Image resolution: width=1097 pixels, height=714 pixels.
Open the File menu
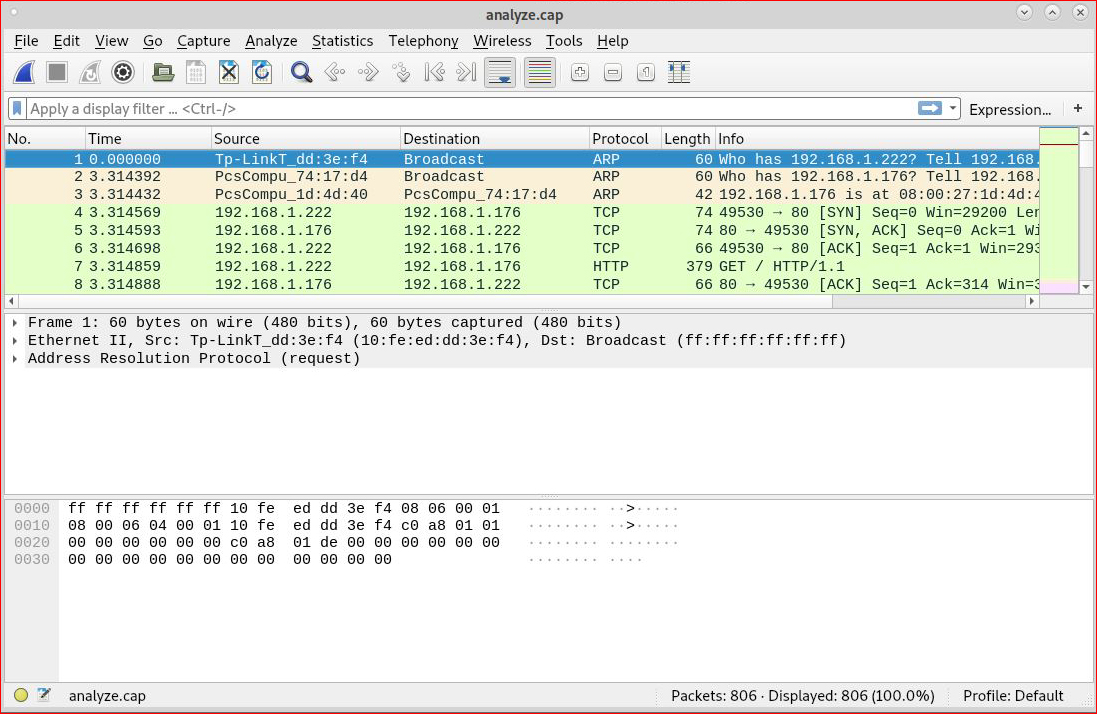click(27, 41)
